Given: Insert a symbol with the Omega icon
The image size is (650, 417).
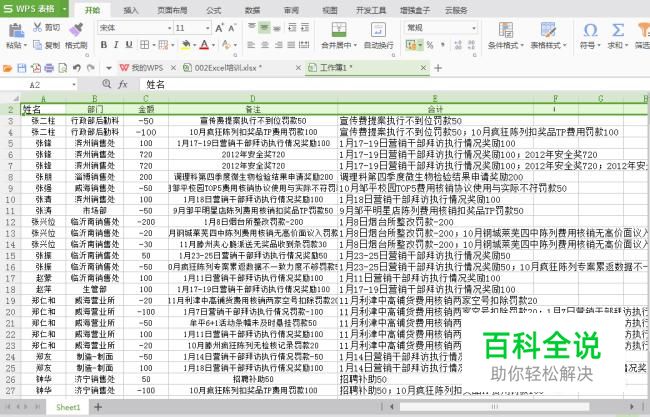Looking at the screenshot, I should 590,30.
